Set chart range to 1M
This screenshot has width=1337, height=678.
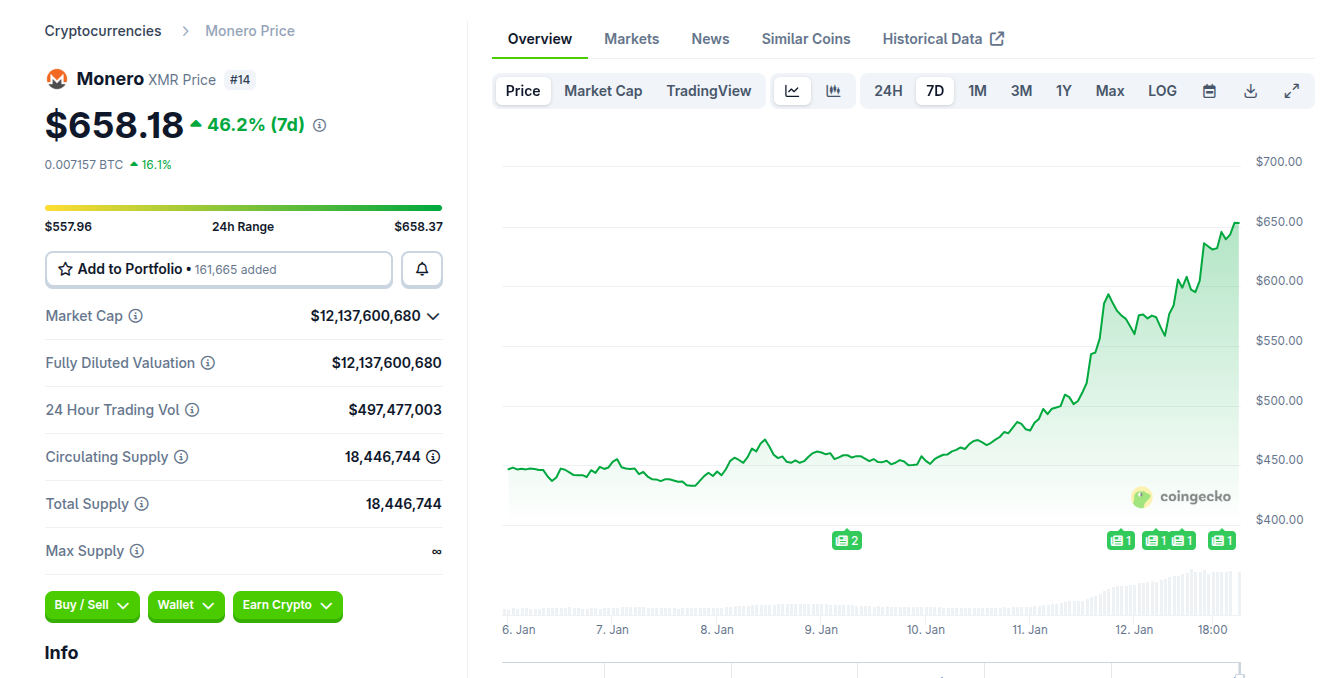tap(977, 91)
